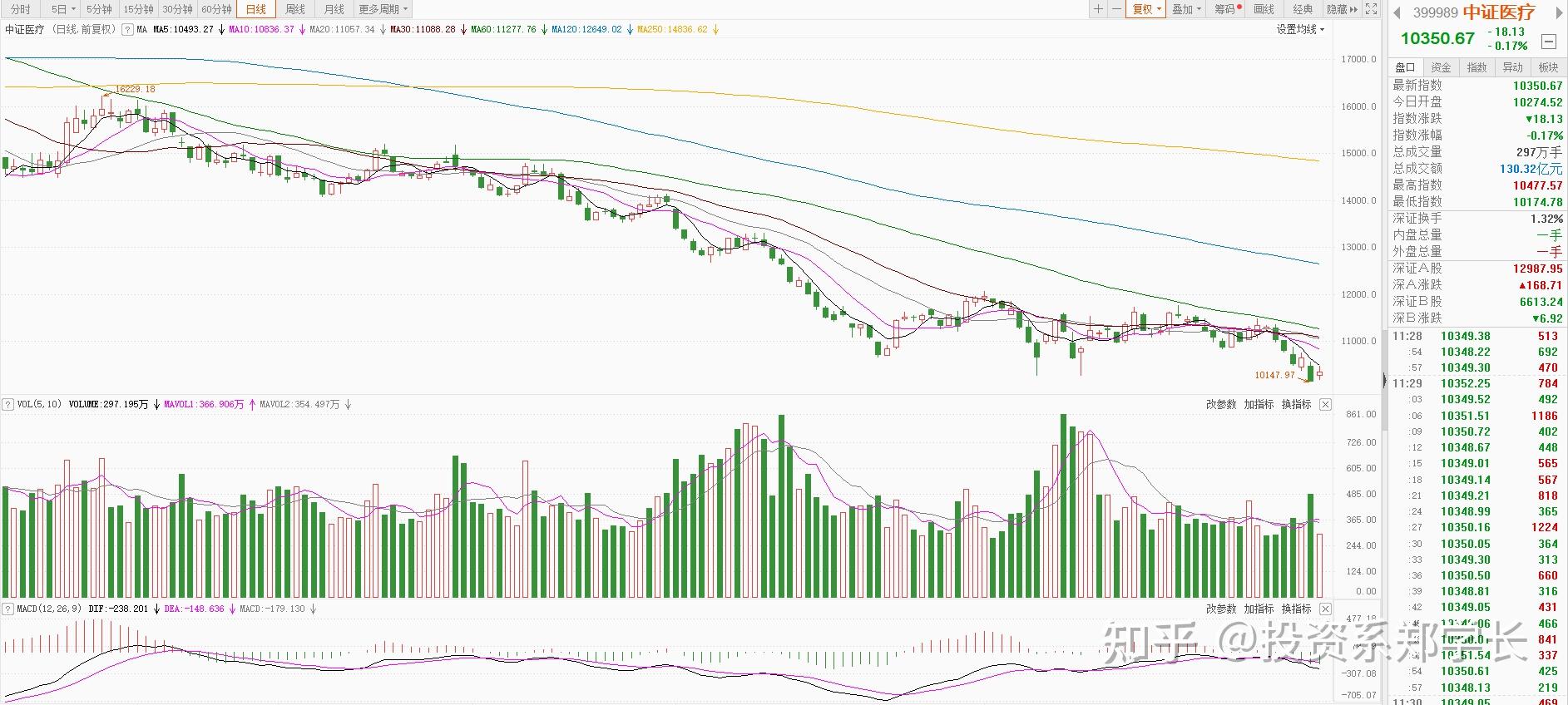
Task: Click the 叠加 overlay button
Action: [x=1185, y=9]
